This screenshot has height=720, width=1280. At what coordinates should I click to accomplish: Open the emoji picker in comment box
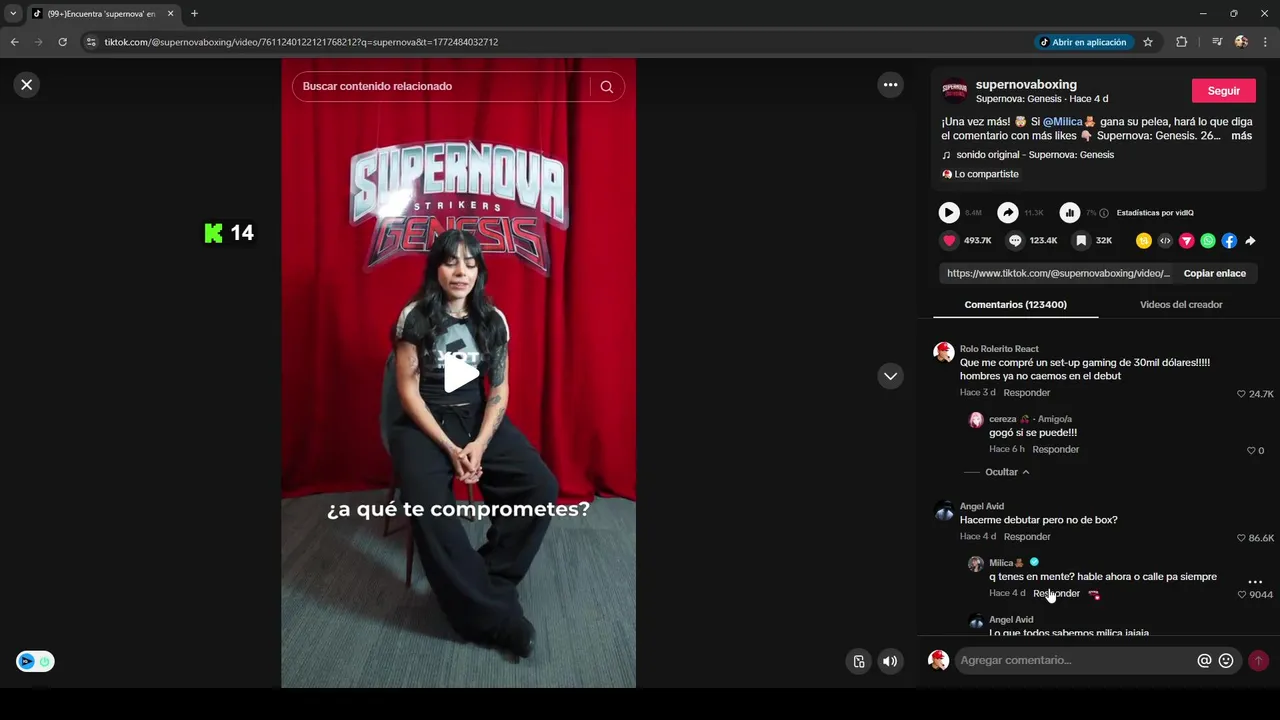point(1226,661)
